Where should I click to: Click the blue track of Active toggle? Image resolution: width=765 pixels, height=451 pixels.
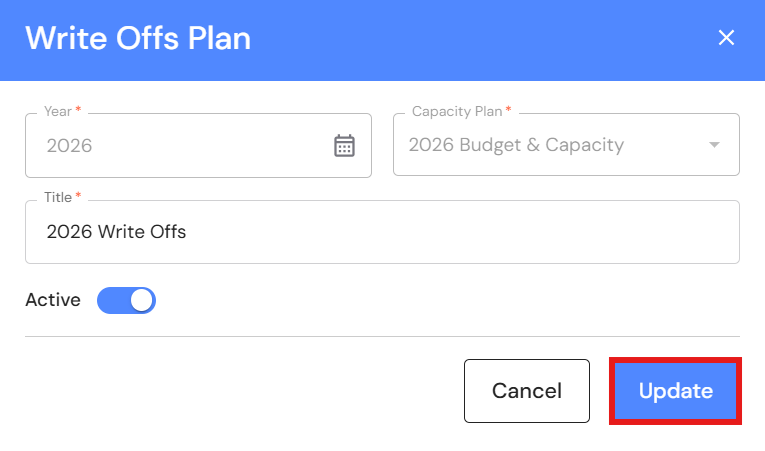[x=111, y=300]
